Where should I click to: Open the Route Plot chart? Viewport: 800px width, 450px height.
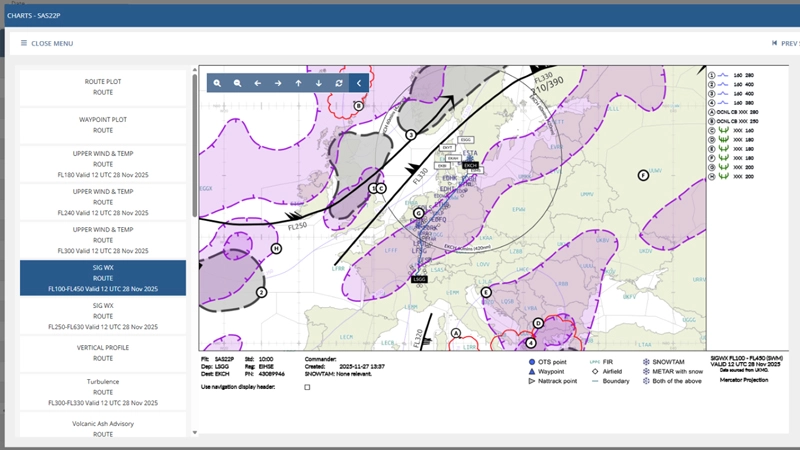(103, 85)
